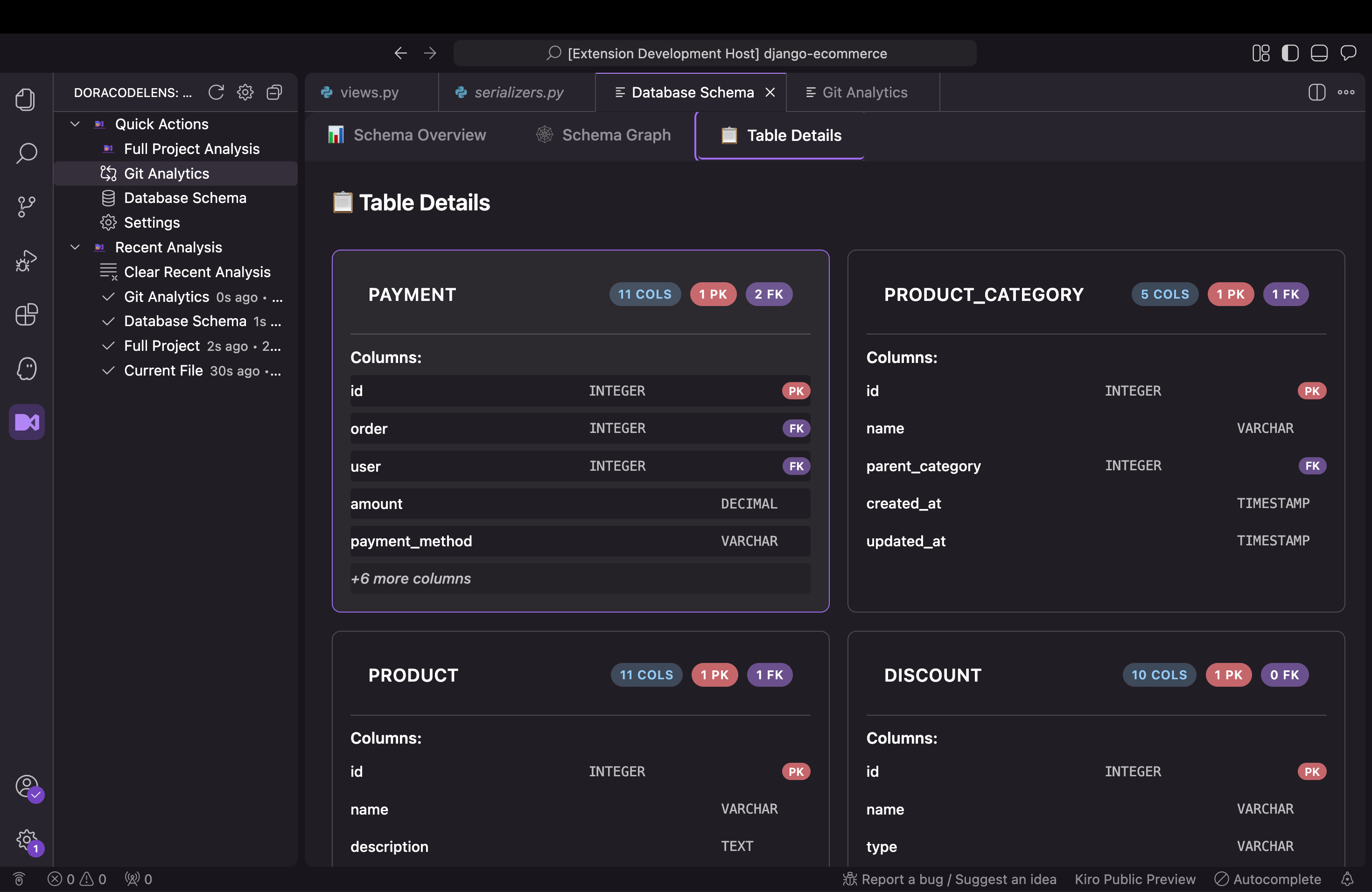Click the collapse all icon in sidebar header
The image size is (1372, 892).
(274, 92)
